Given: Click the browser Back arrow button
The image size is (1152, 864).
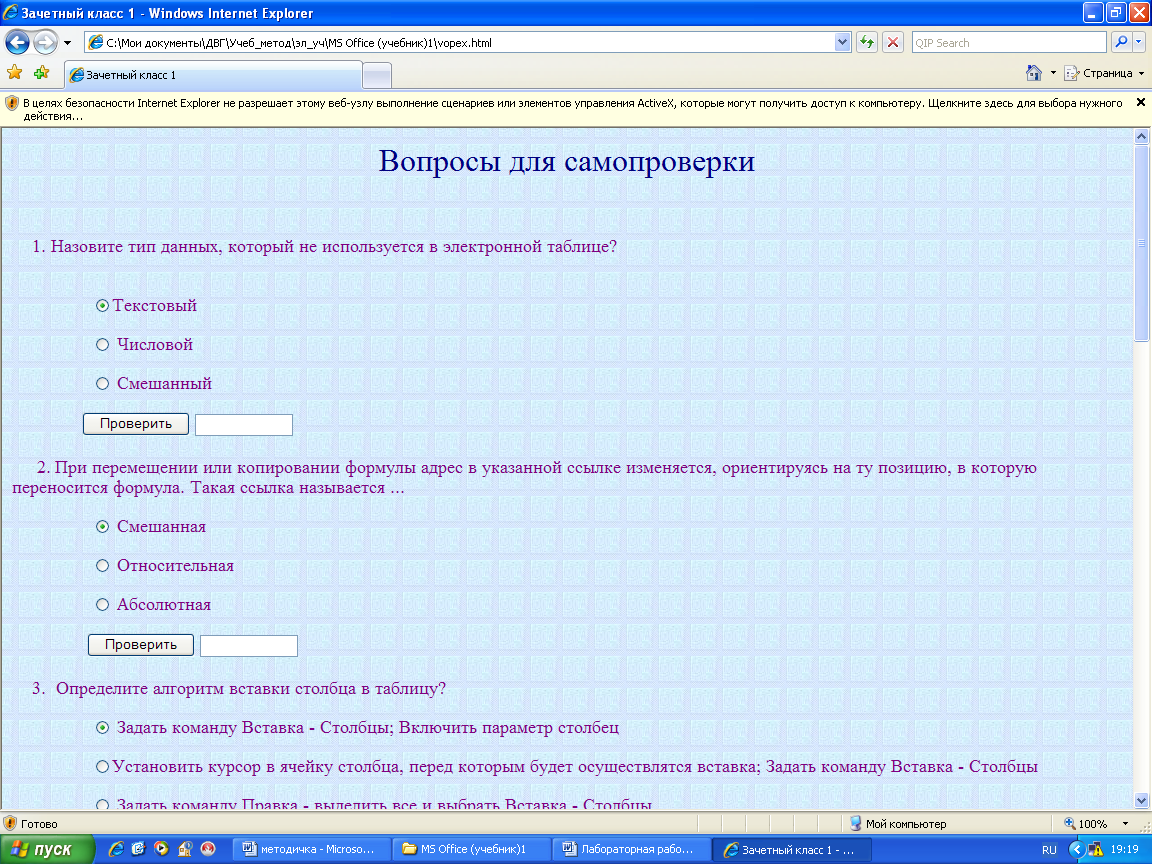Looking at the screenshot, I should click(18, 42).
